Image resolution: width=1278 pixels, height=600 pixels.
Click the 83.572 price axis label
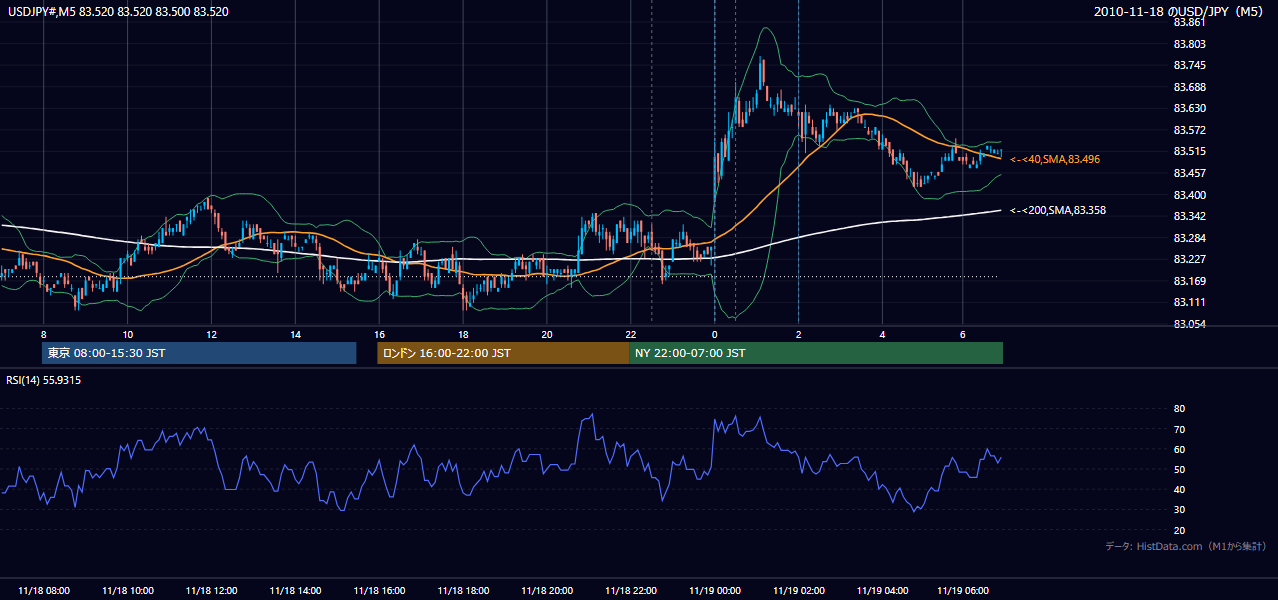[x=1190, y=130]
